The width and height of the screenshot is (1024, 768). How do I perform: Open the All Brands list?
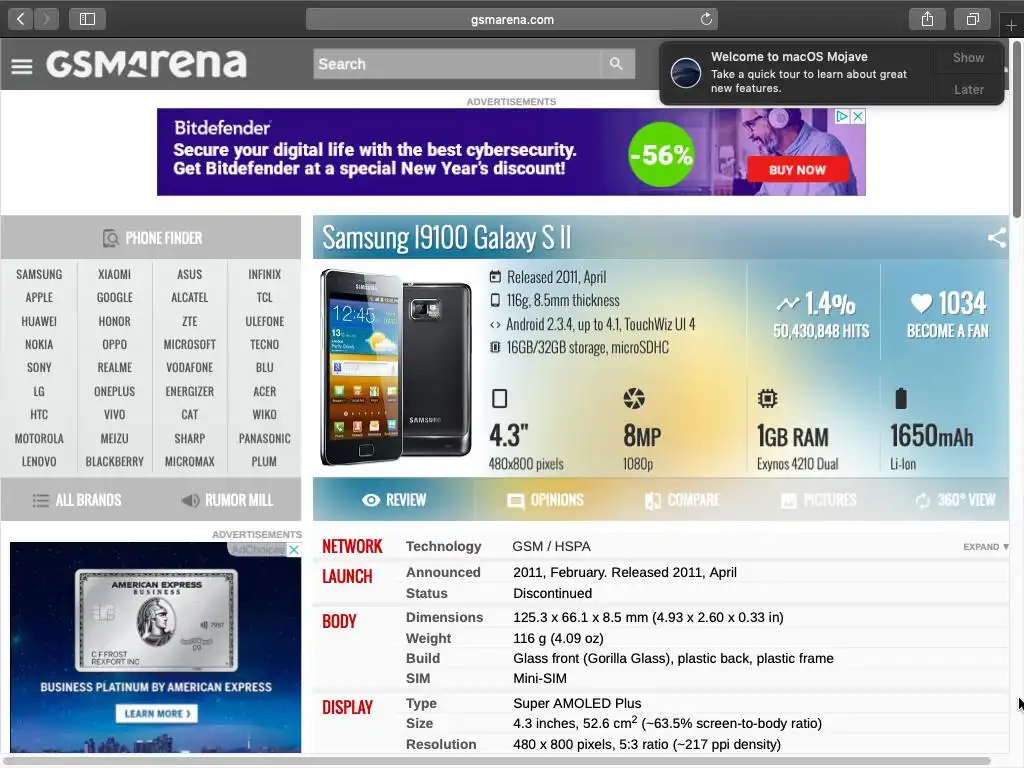[77, 500]
